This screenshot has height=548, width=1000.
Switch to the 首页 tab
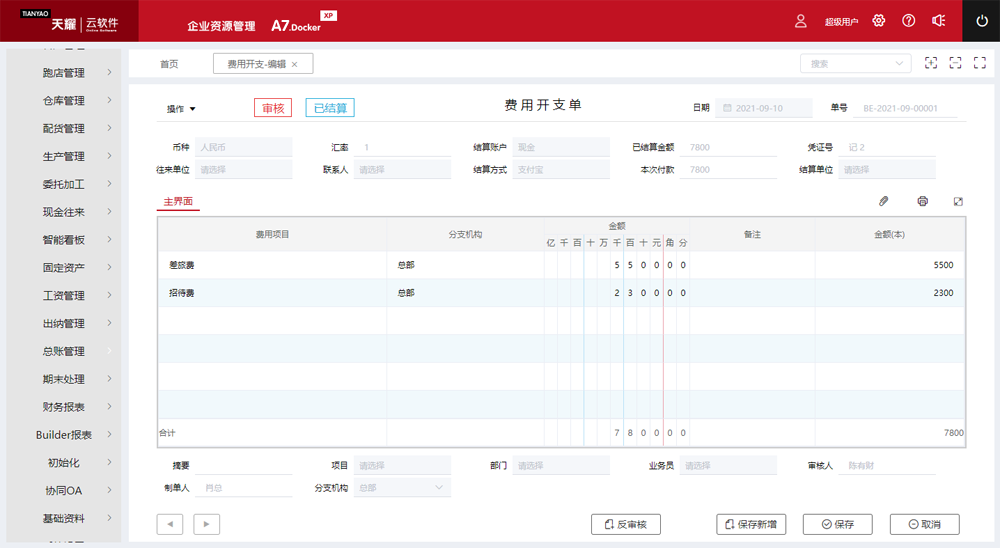click(169, 64)
